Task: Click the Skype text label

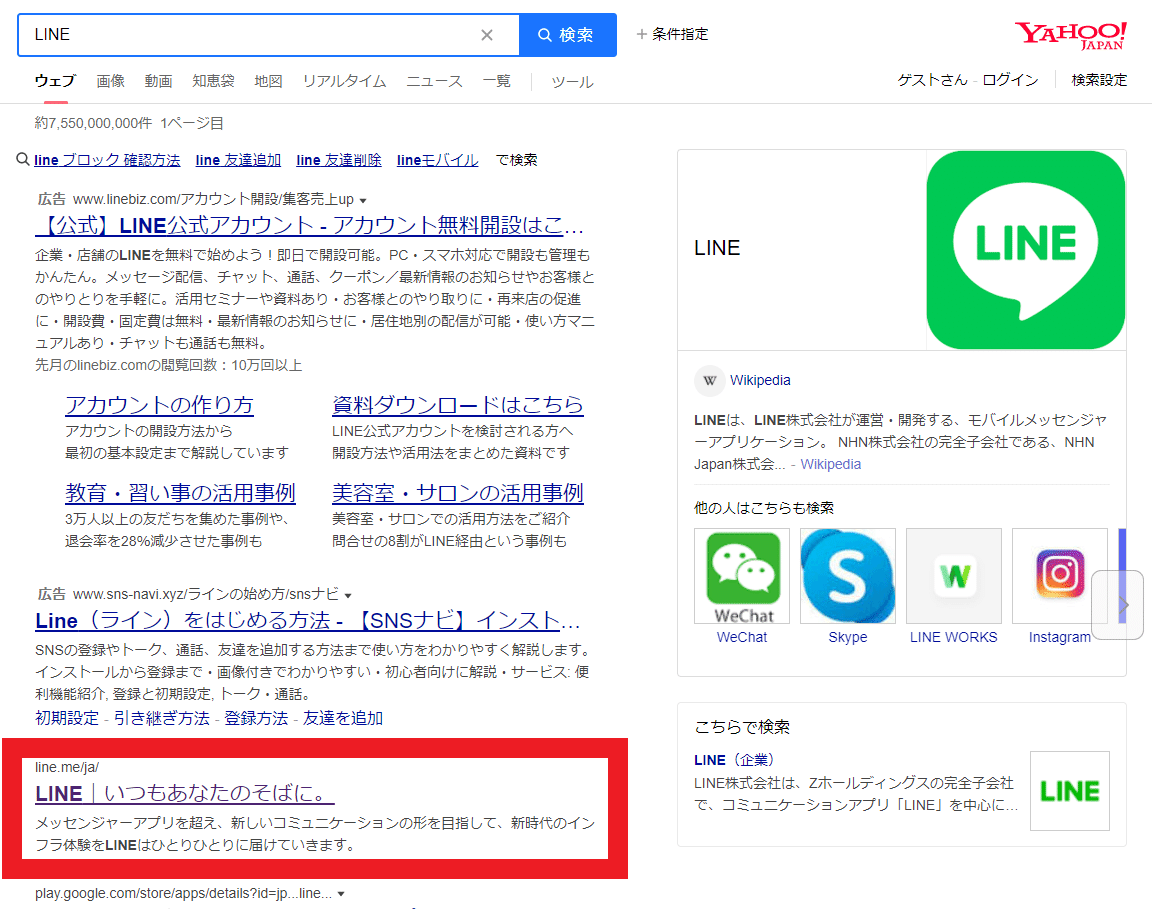Action: click(848, 637)
